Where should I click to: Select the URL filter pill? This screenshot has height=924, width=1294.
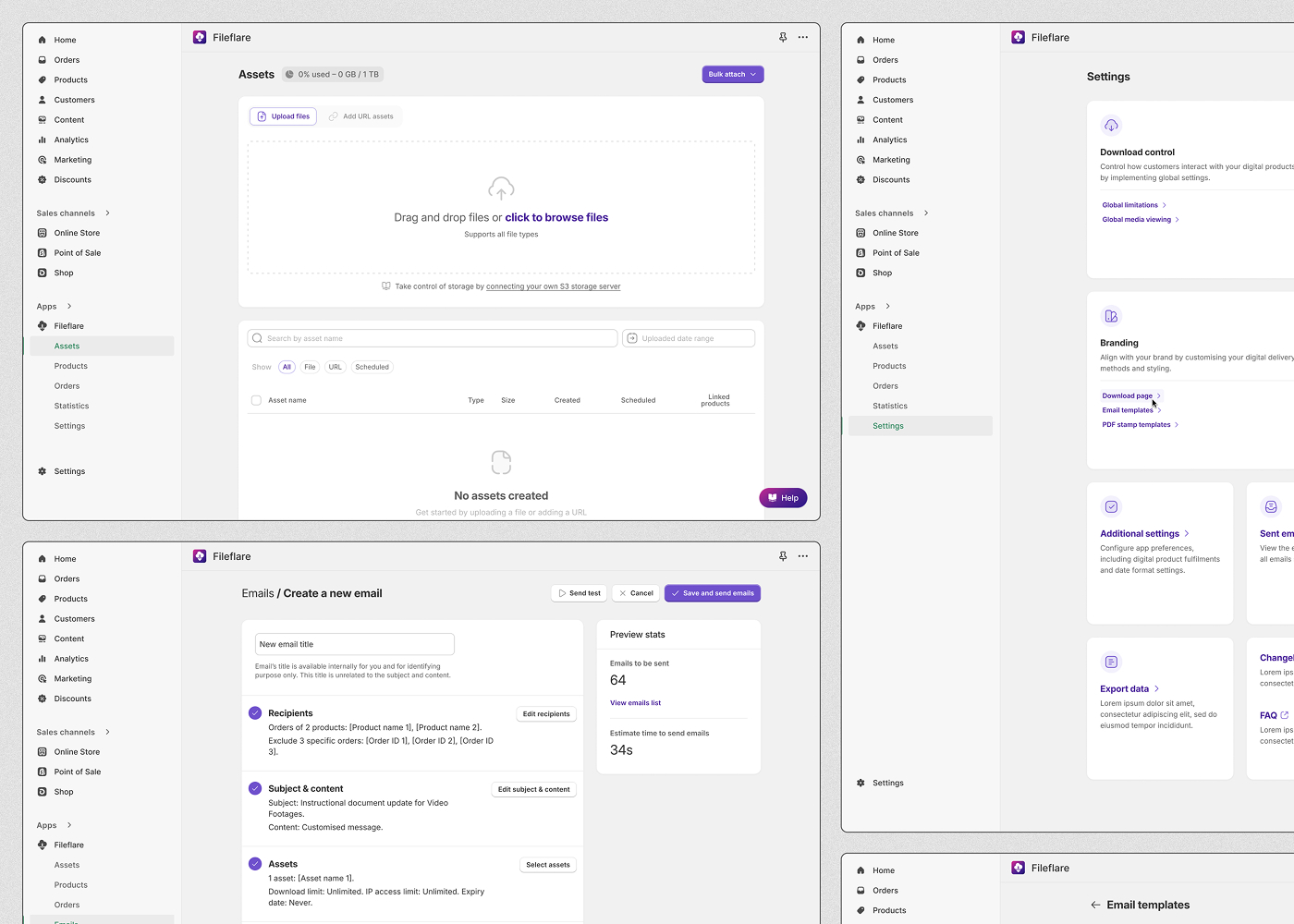(335, 367)
